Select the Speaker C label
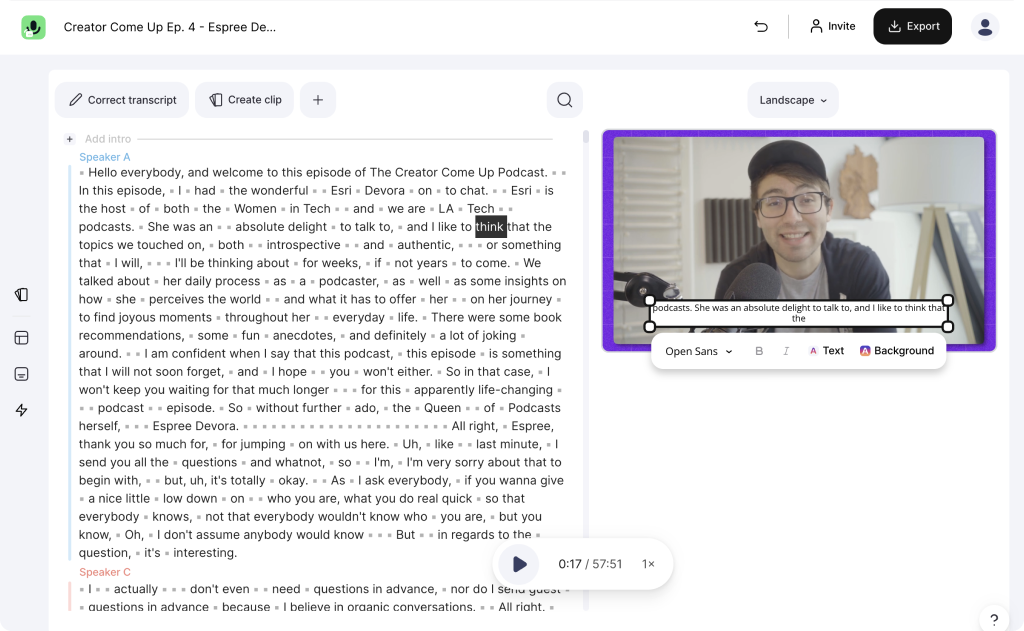The width and height of the screenshot is (1024, 631). [x=104, y=572]
